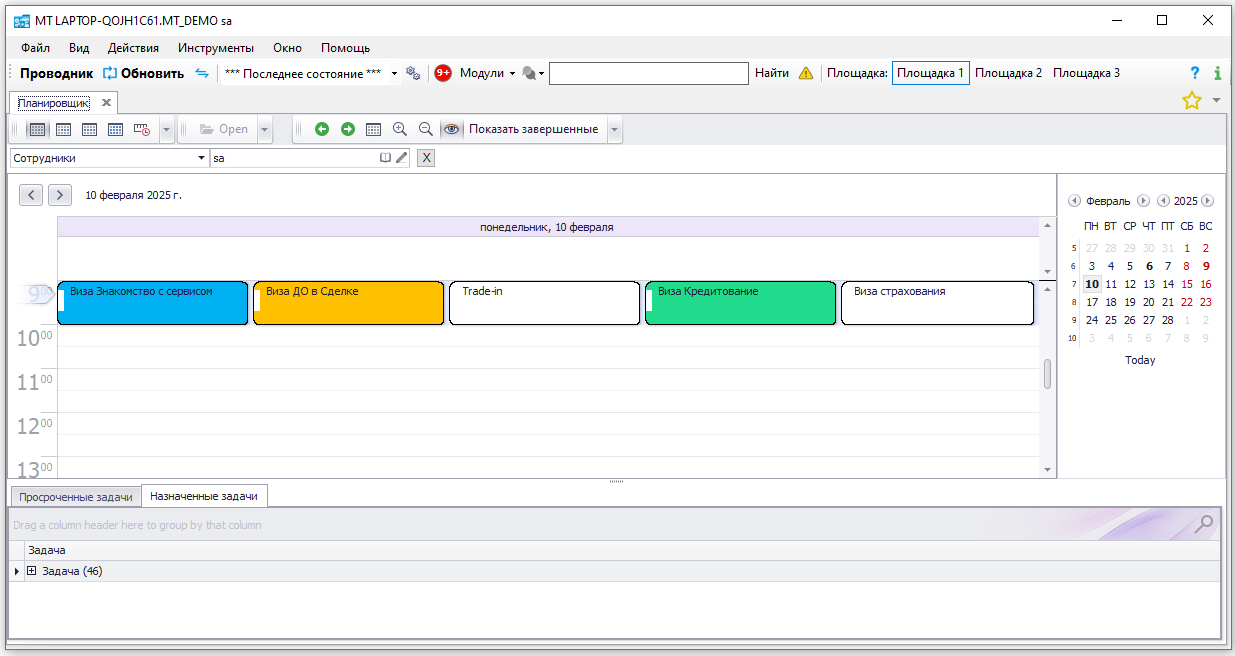Click the green back arrow in scheduler toolbar
Viewport: 1235px width, 656px height.
[x=322, y=129]
